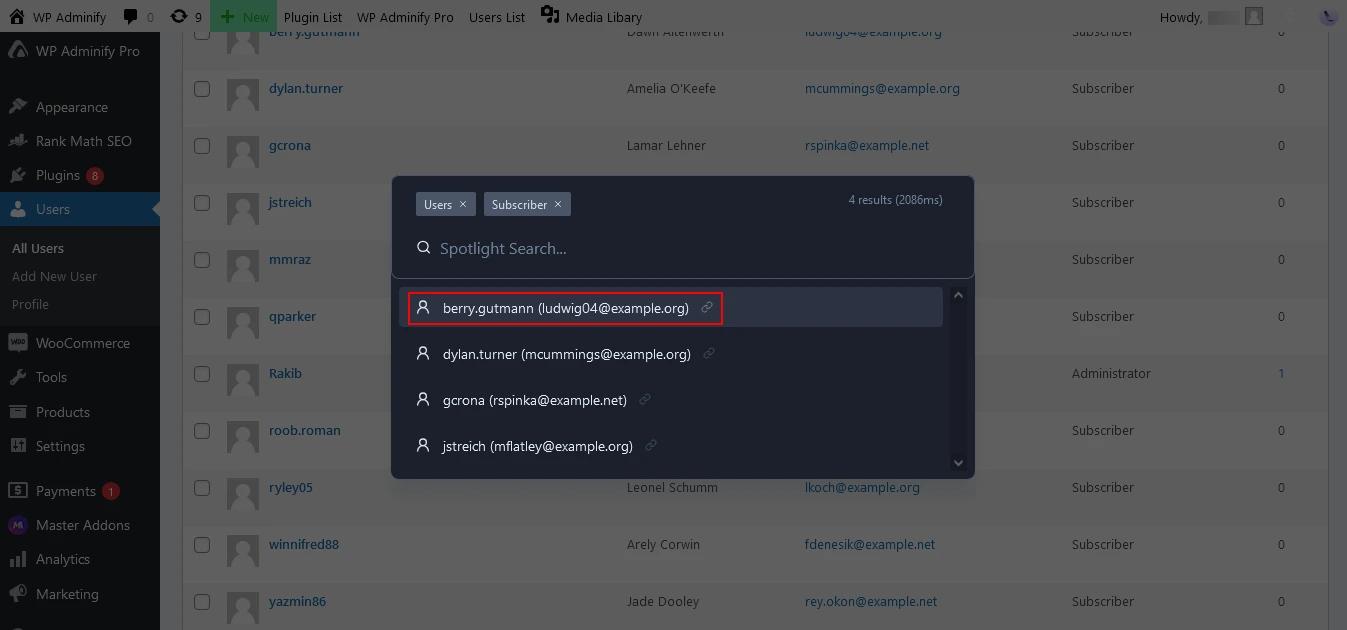
Task: Click the New button in the admin bar
Action: (x=243, y=16)
